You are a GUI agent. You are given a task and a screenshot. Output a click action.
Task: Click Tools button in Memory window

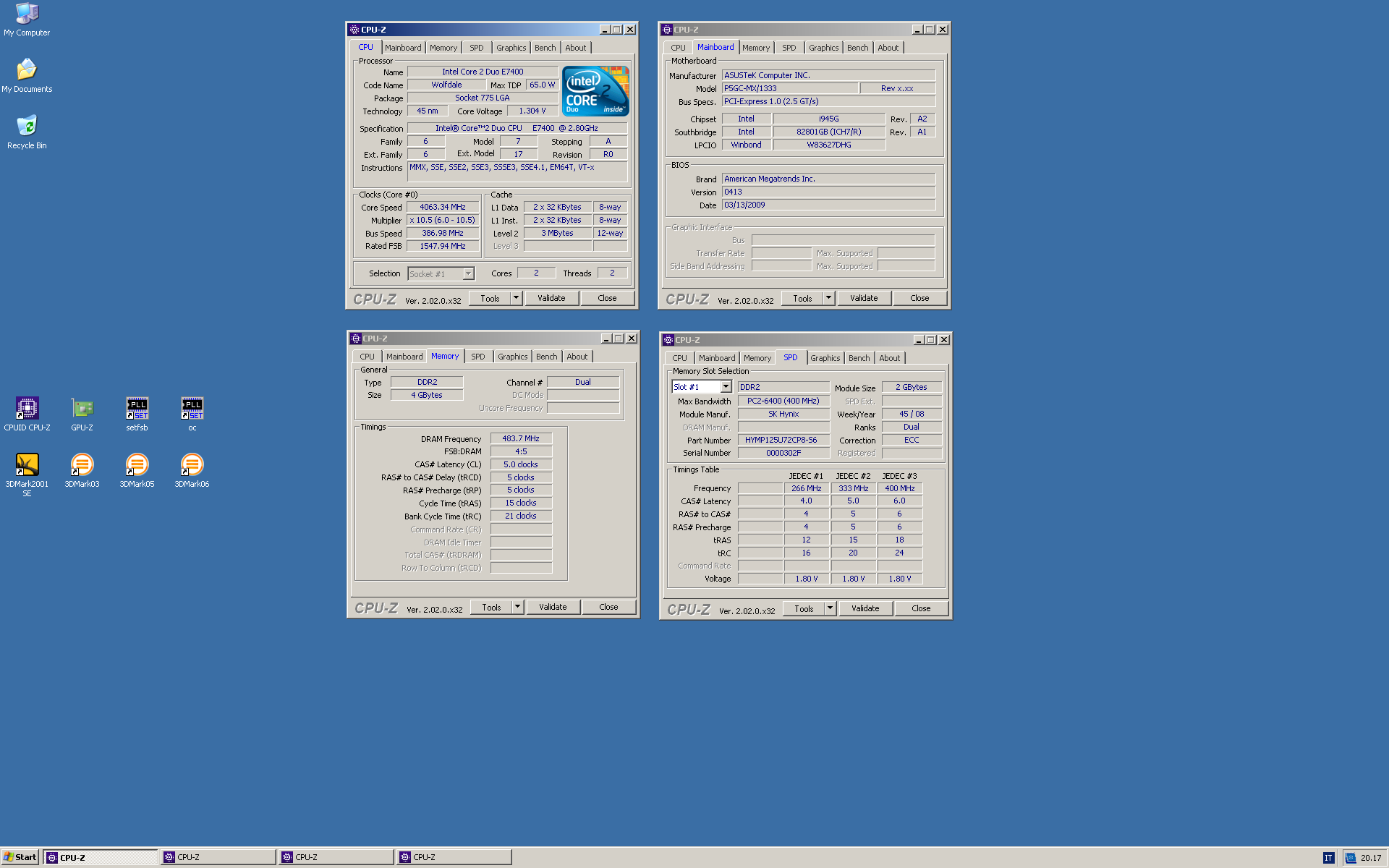[x=491, y=607]
